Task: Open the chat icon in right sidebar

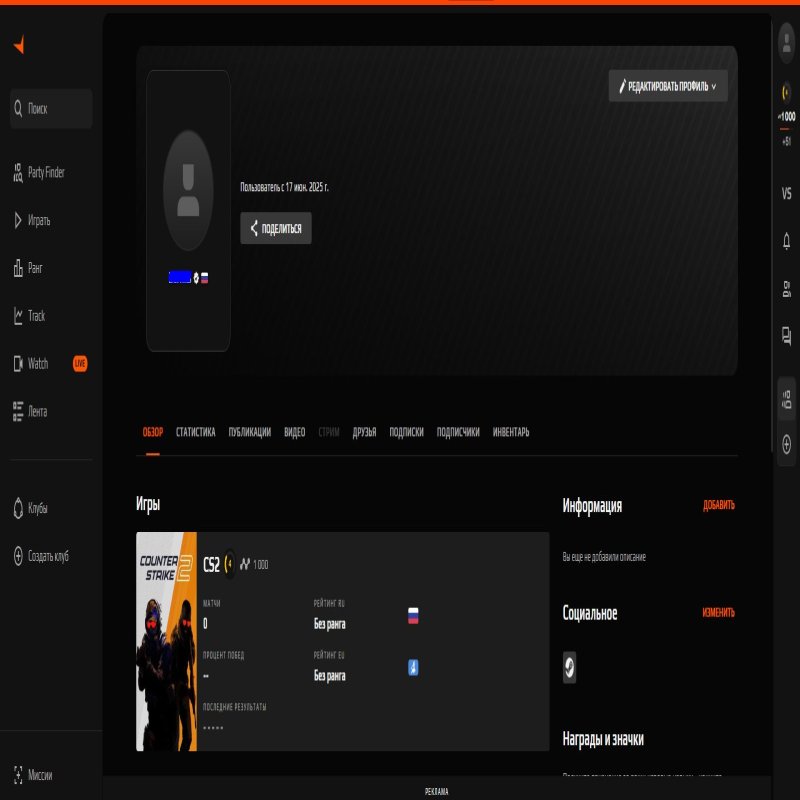Action: [x=786, y=337]
